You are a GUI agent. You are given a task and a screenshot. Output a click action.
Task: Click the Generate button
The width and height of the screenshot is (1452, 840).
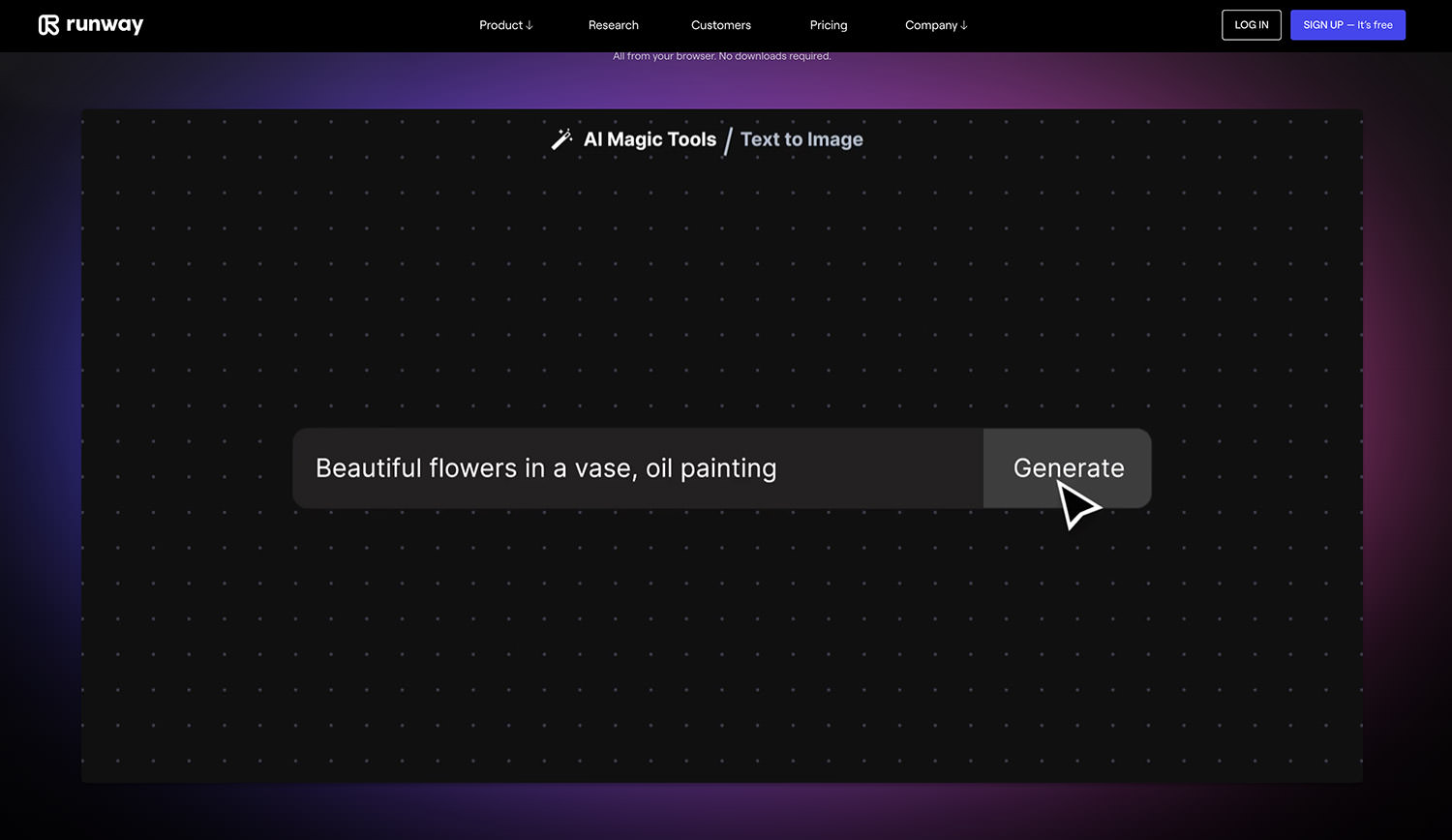[1068, 468]
